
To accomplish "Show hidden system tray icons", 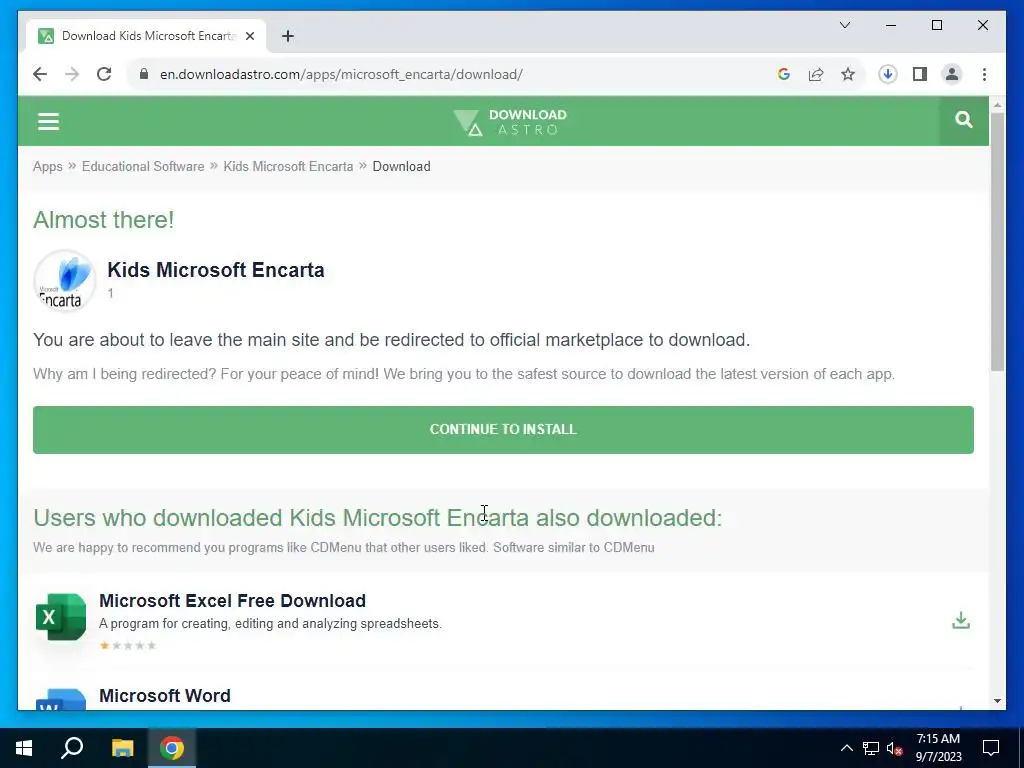I will click(x=846, y=748).
